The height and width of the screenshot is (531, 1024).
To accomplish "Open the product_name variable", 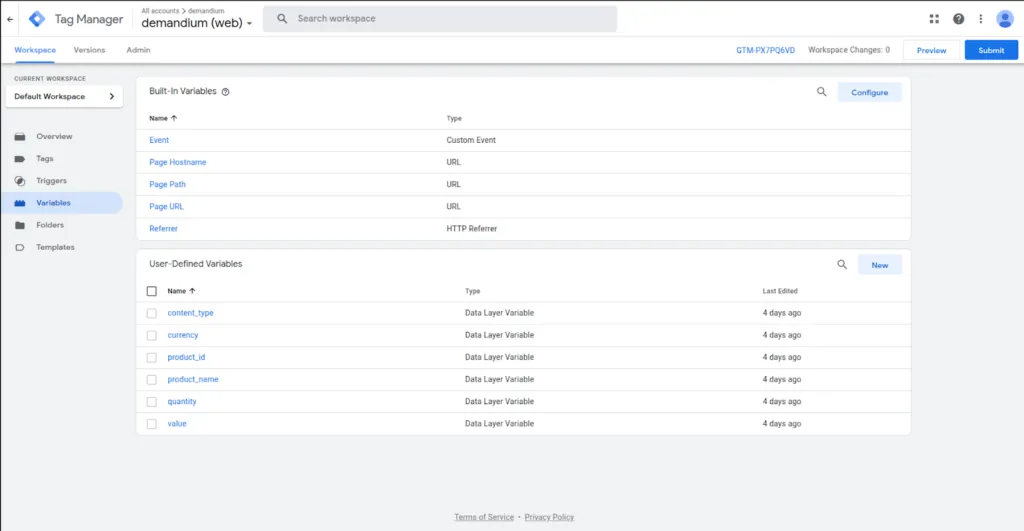I will [193, 379].
